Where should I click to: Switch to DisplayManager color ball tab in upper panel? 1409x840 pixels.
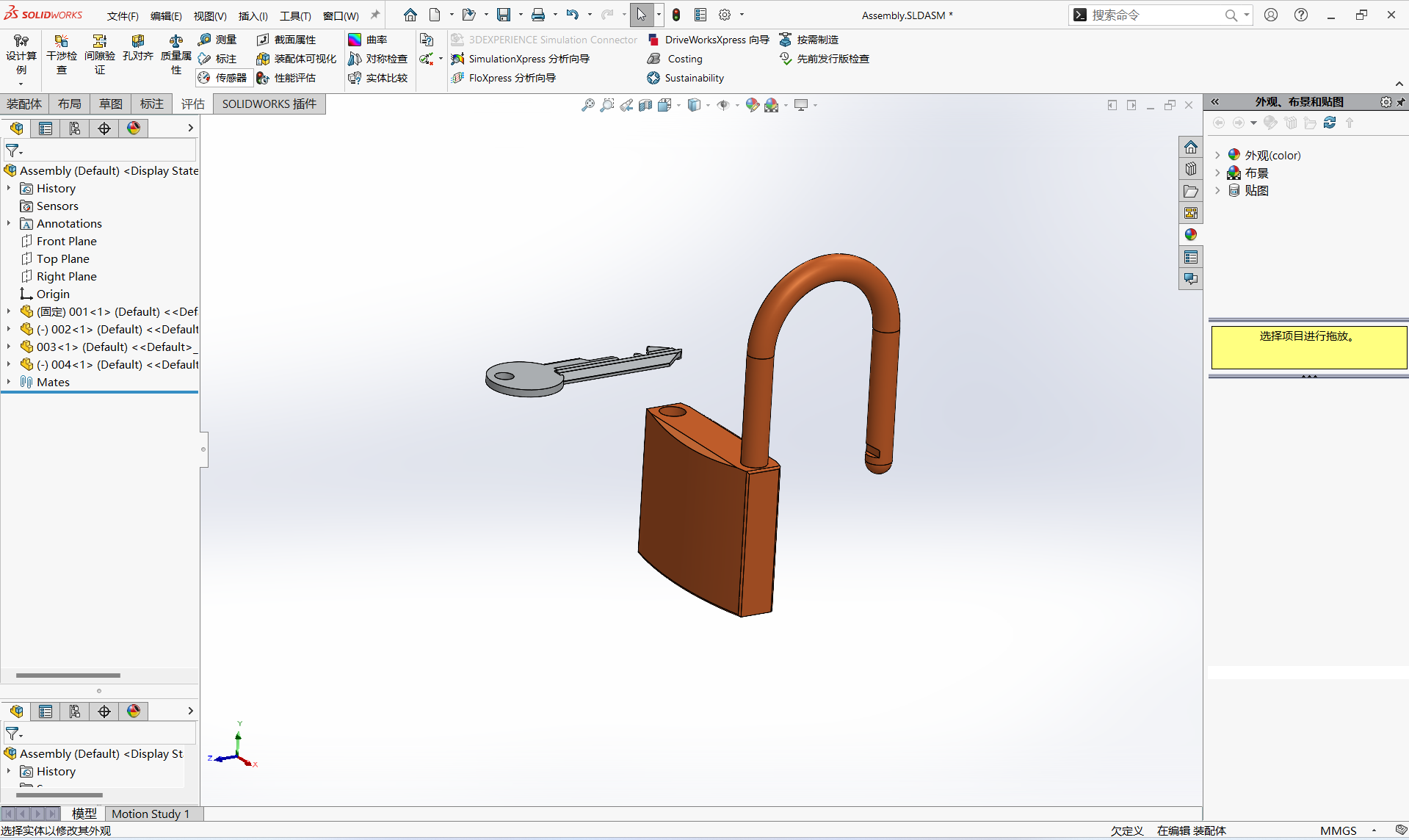(x=134, y=128)
